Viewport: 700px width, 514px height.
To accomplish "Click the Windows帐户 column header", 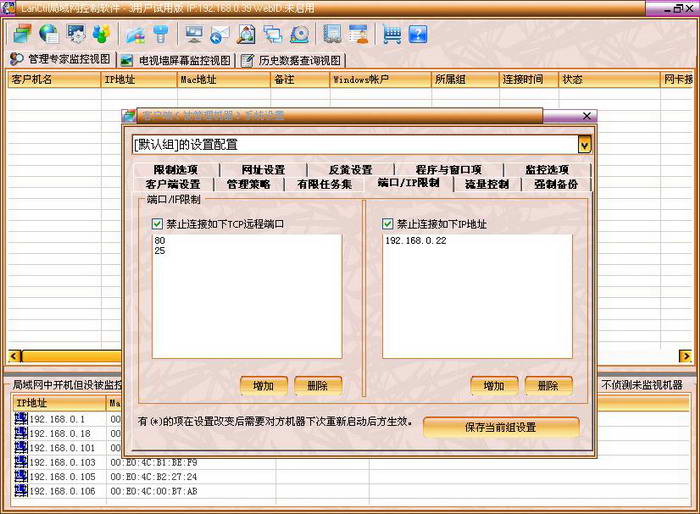I will pyautogui.click(x=380, y=79).
